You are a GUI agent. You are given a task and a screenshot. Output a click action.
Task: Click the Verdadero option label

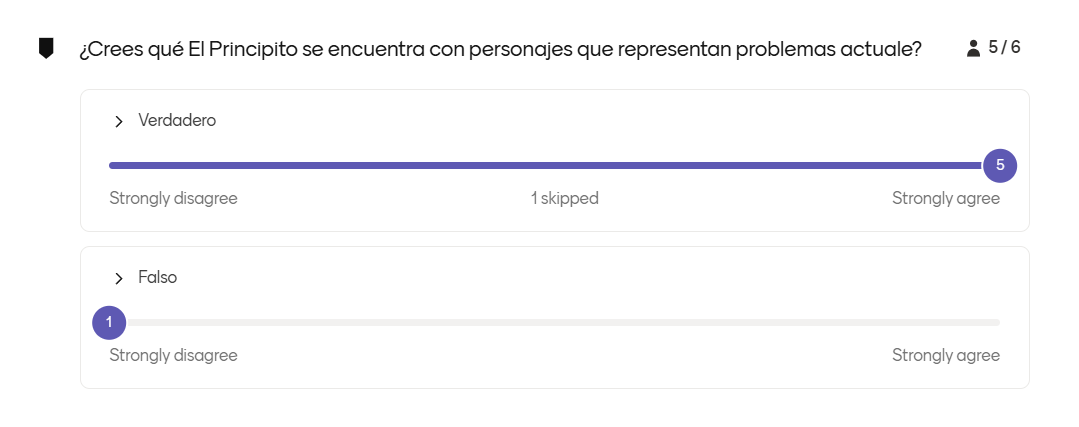(x=177, y=120)
